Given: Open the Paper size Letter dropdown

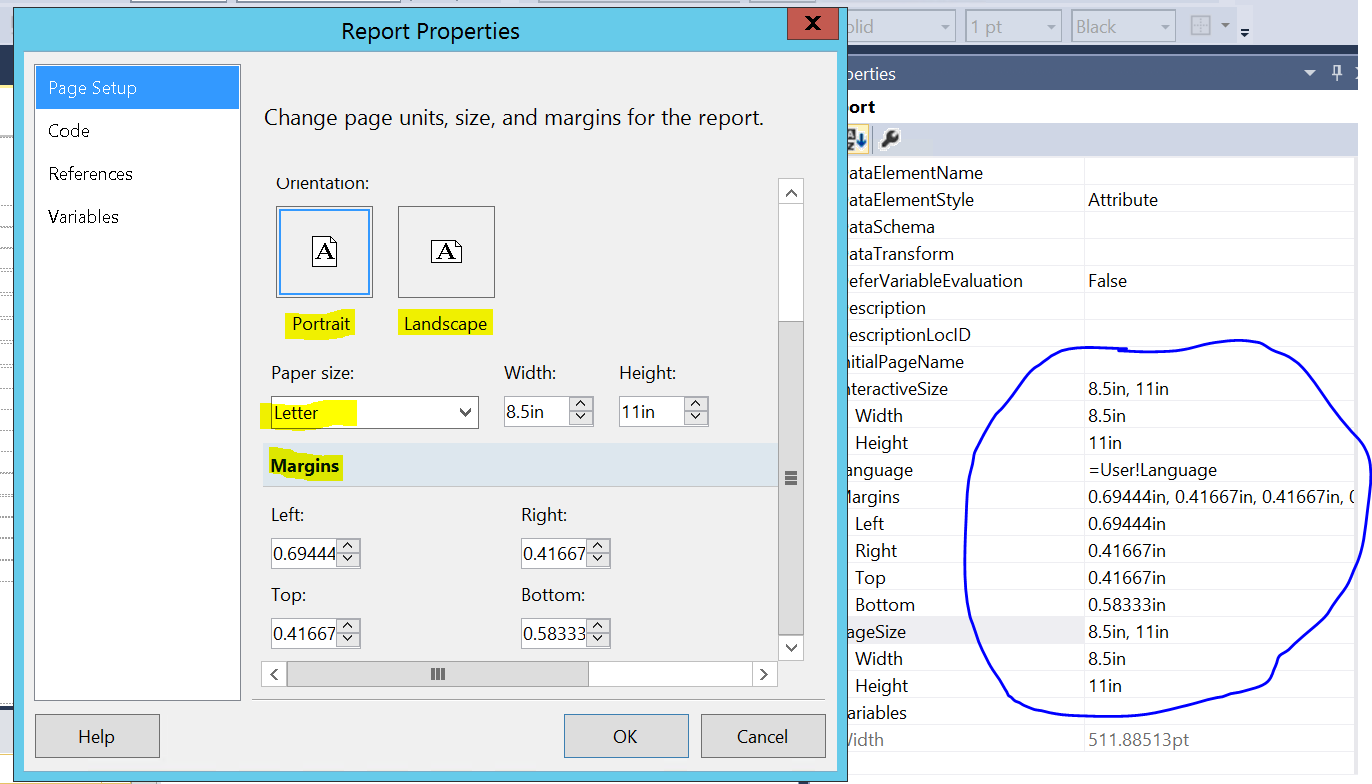Looking at the screenshot, I should pyautogui.click(x=464, y=412).
